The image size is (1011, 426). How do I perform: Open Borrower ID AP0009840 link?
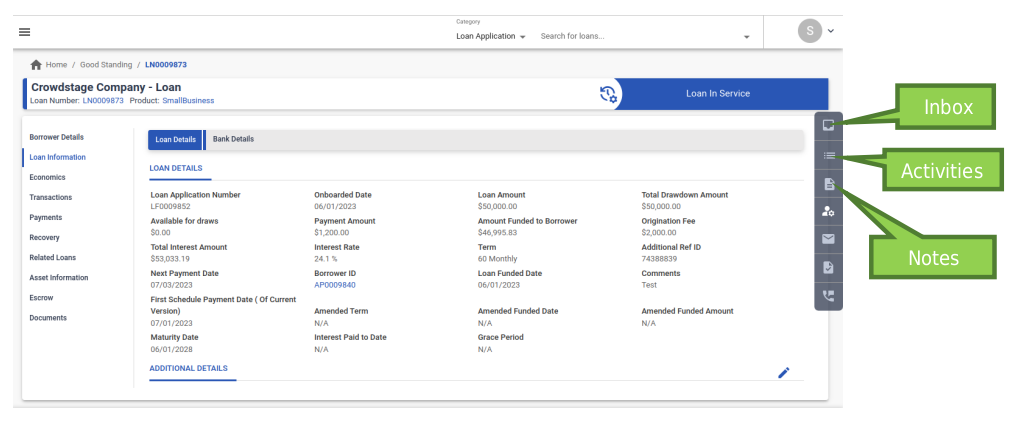335,284
